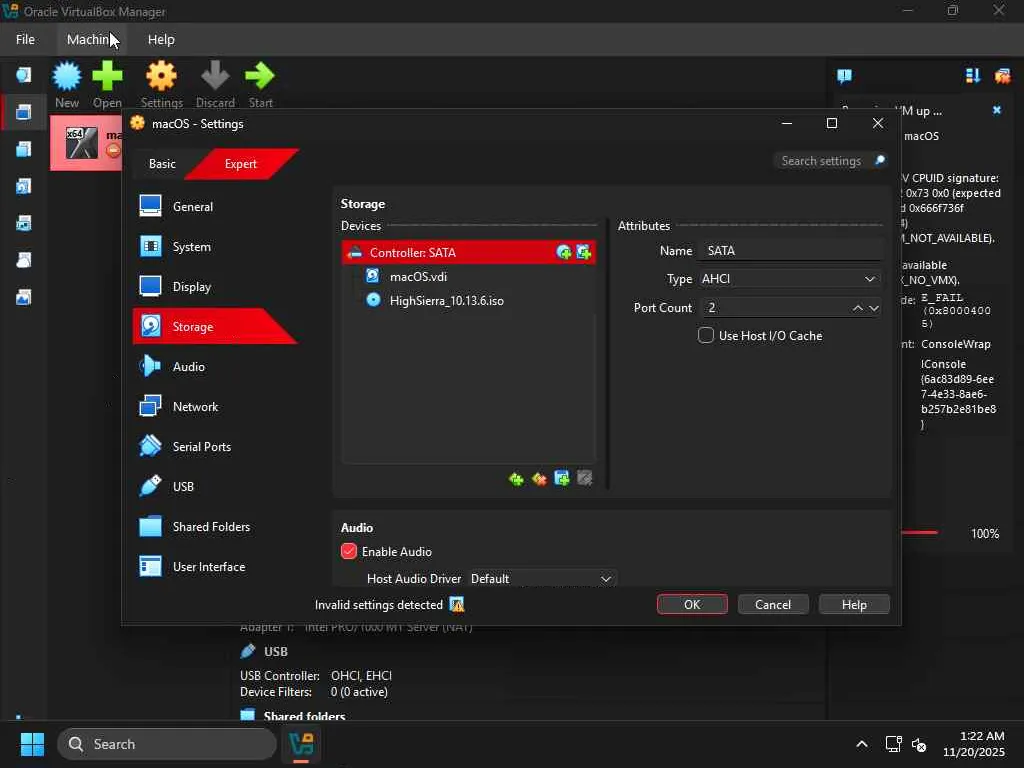1024x768 pixels.
Task: Click the green Open toolbar icon
Action: click(x=107, y=76)
